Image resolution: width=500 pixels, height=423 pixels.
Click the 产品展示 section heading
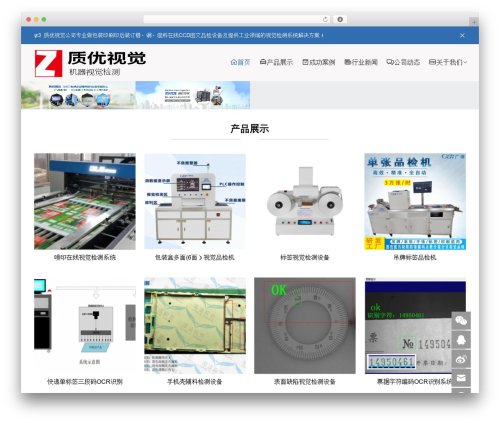coord(250,129)
